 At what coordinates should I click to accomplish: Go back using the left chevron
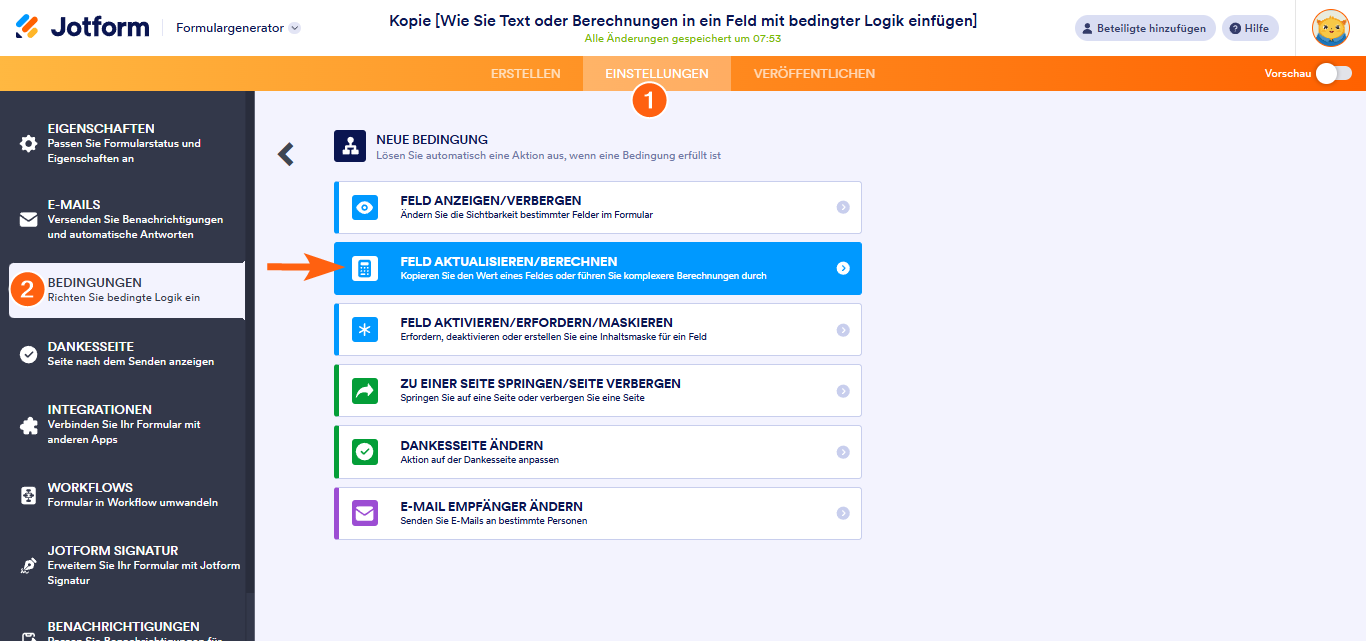pos(286,154)
